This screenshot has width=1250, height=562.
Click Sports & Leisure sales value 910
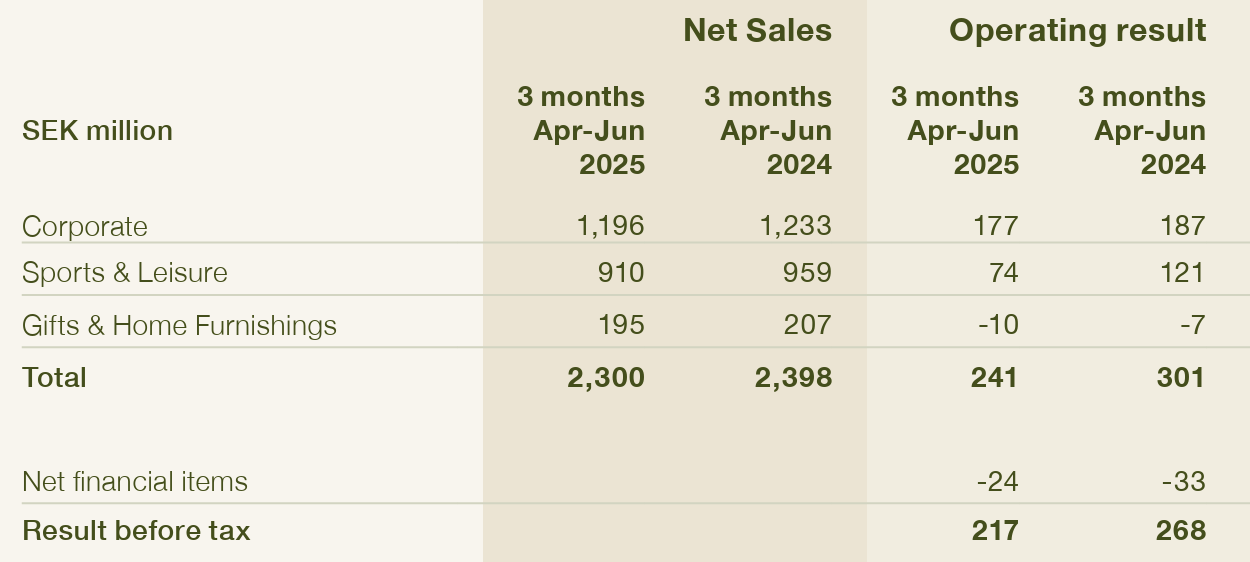[x=620, y=272]
